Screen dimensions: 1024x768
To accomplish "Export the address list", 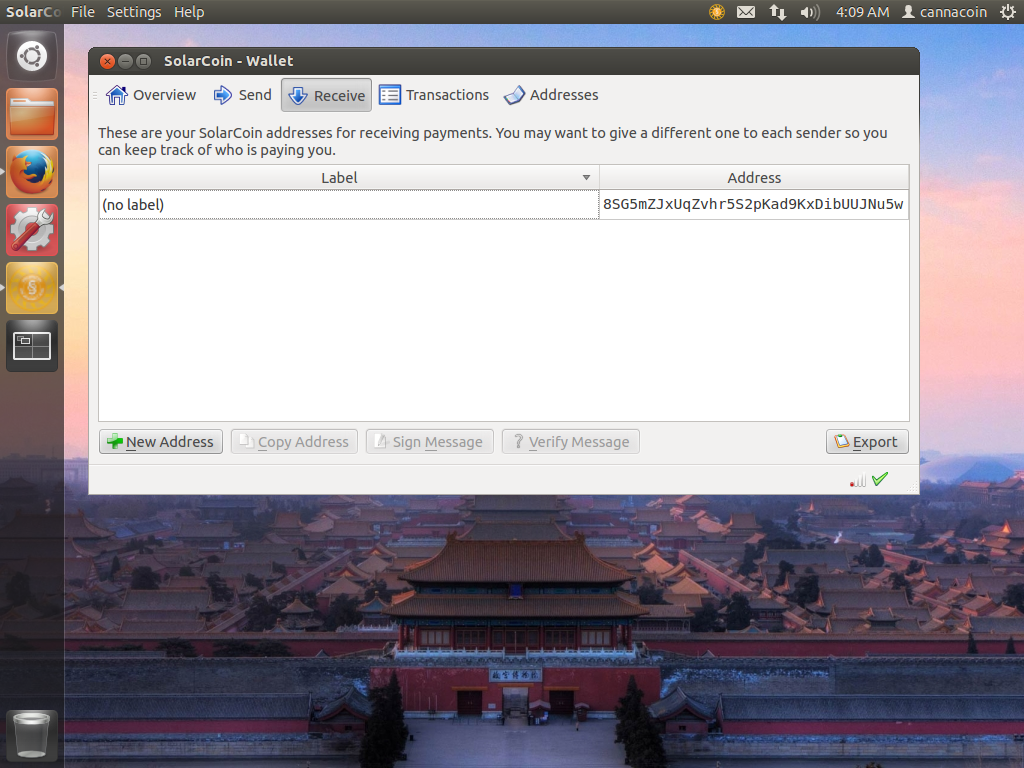I will tap(867, 441).
